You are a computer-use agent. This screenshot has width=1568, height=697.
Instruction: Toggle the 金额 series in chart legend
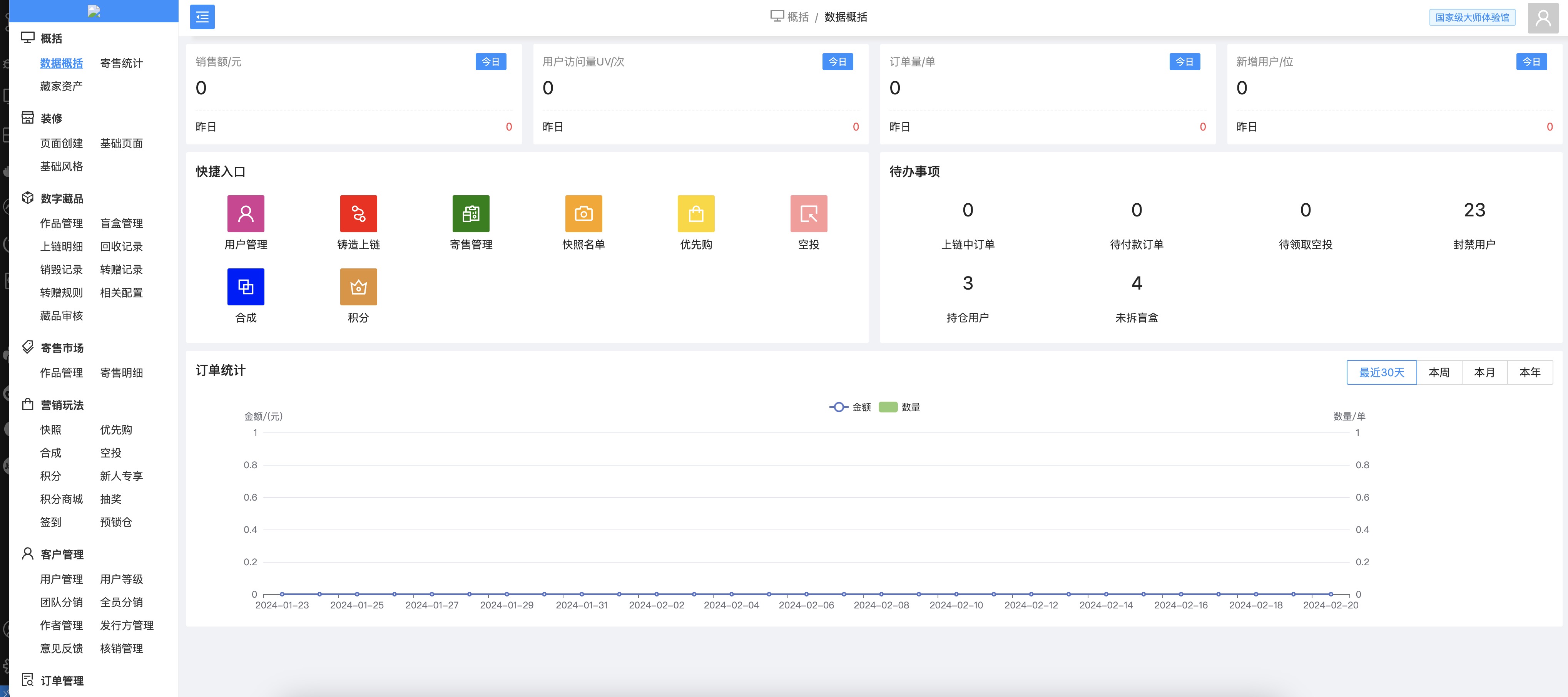(x=850, y=407)
